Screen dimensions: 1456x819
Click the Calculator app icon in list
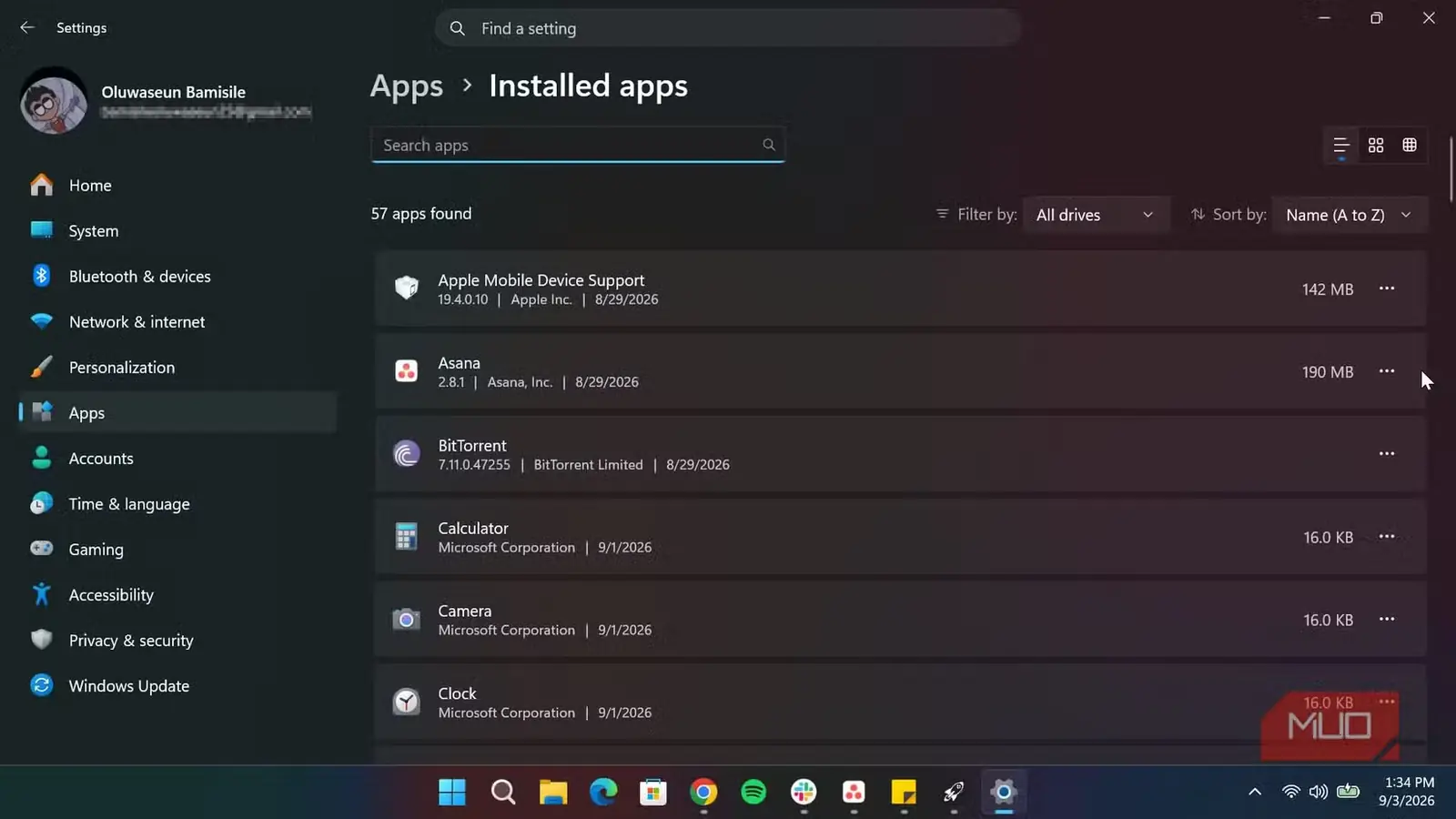click(x=407, y=537)
